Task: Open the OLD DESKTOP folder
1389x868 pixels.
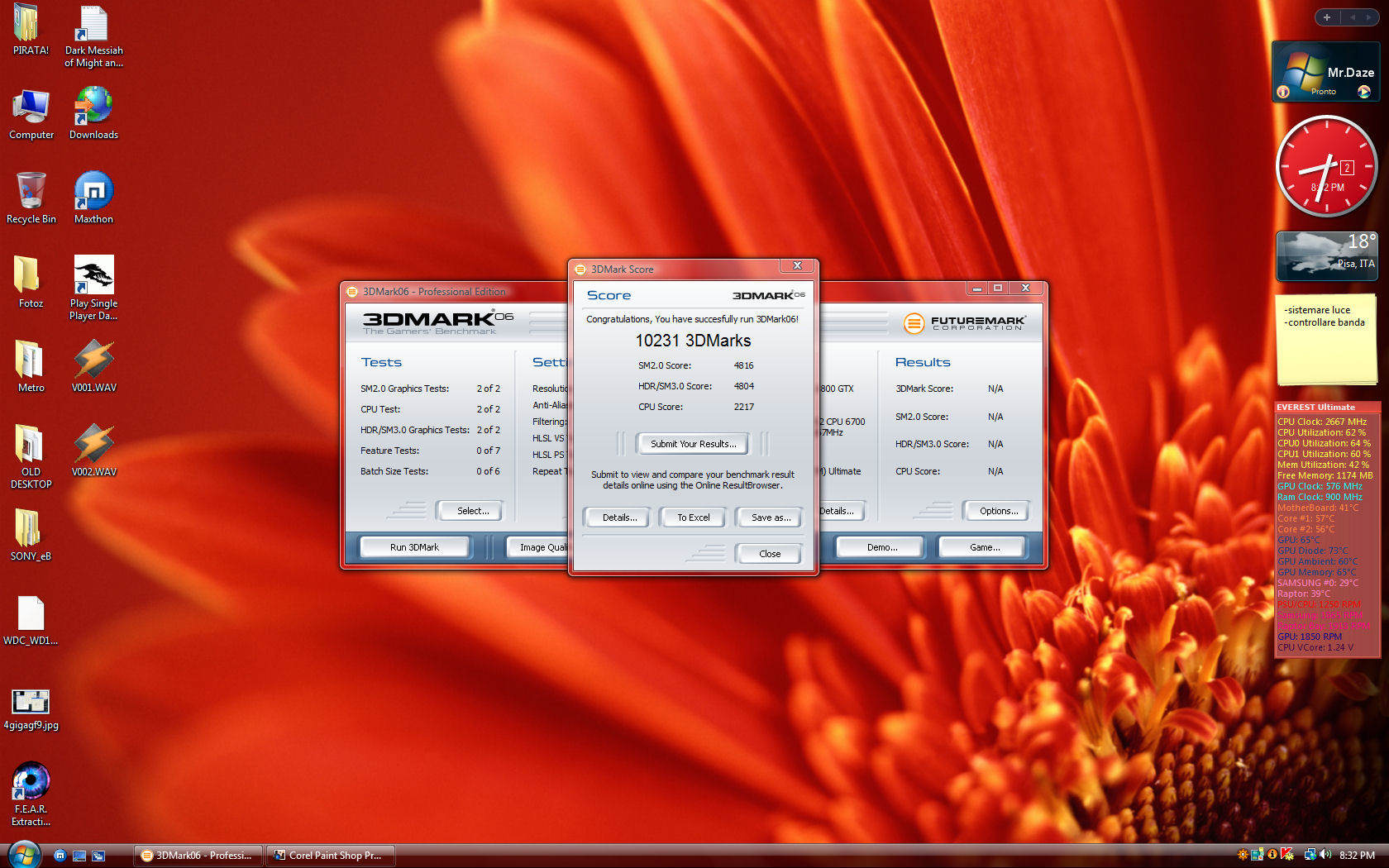Action: click(31, 456)
